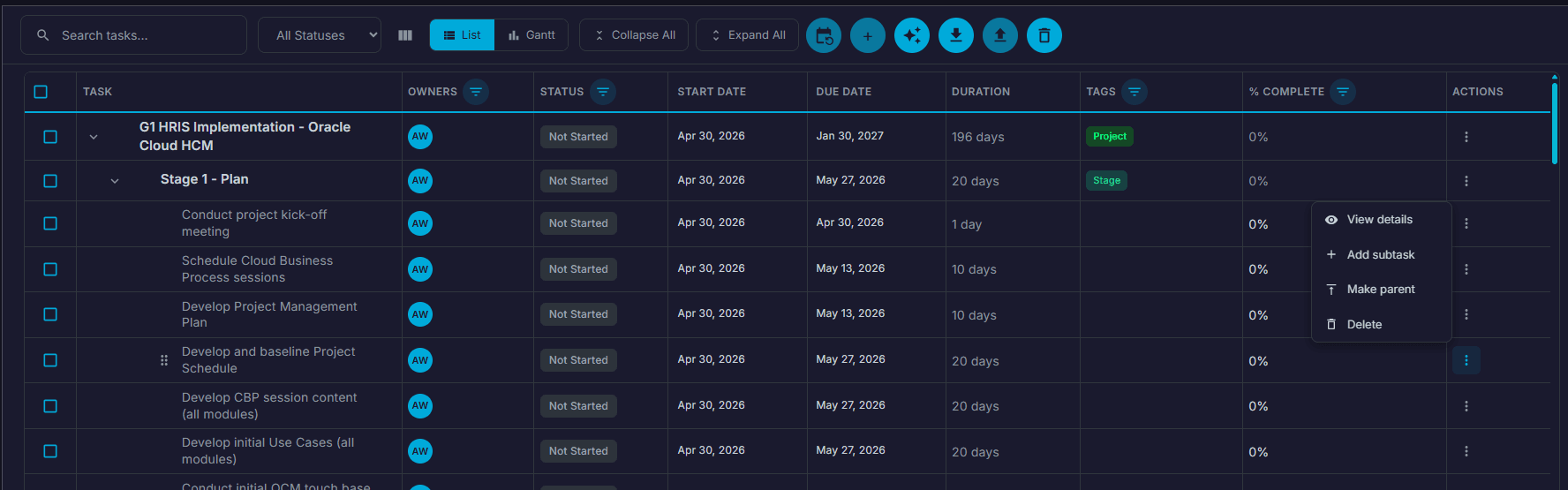Screen dimensions: 1568x490
Task: Open actions menu for Develop CBP session content
Action: (x=1466, y=406)
